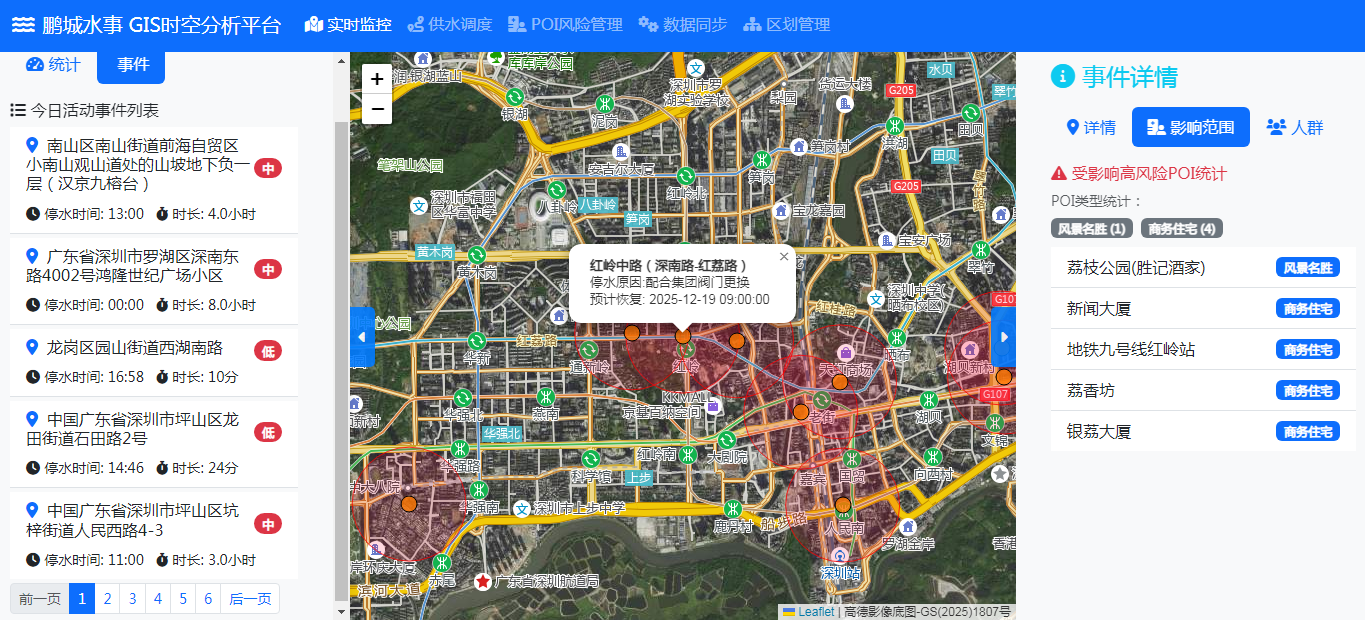Click location pin icon of 南山区南山街道 event
1365x620 pixels.
tap(32, 145)
